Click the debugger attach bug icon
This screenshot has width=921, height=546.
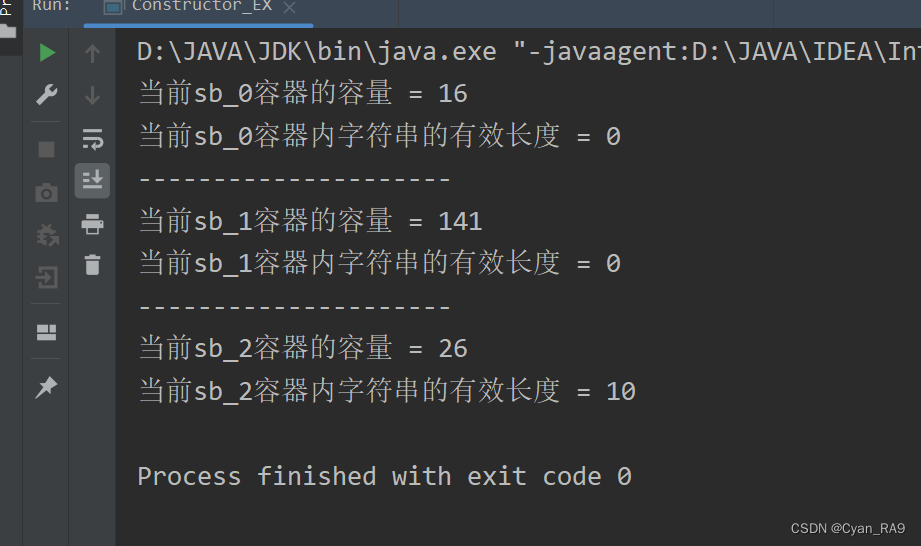47,235
